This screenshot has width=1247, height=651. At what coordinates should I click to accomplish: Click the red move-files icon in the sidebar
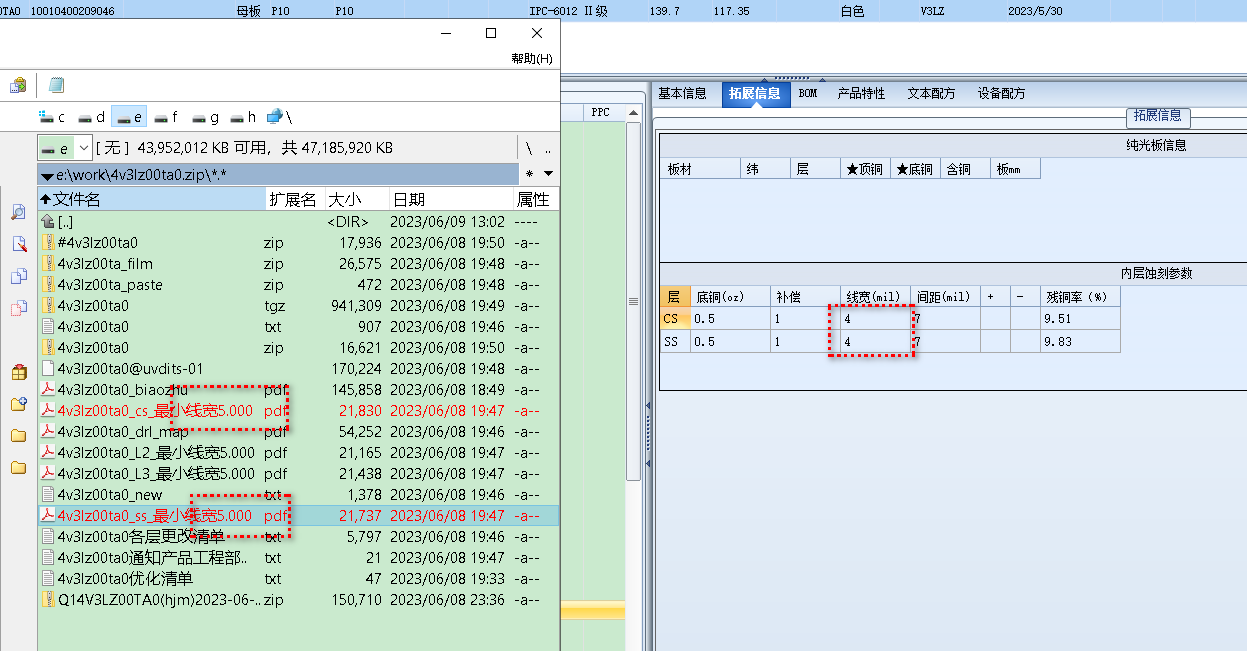[18, 308]
